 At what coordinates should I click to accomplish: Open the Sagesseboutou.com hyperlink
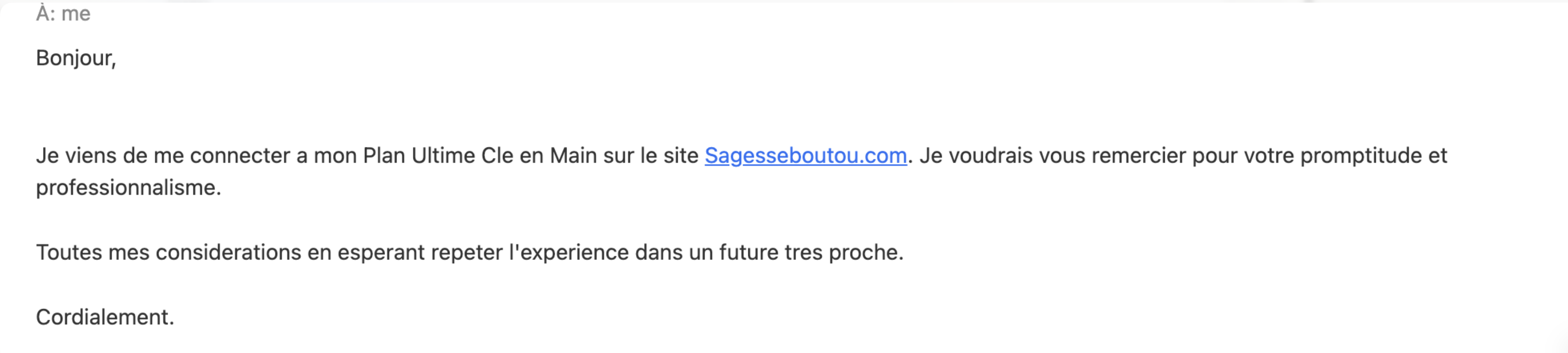click(x=805, y=156)
